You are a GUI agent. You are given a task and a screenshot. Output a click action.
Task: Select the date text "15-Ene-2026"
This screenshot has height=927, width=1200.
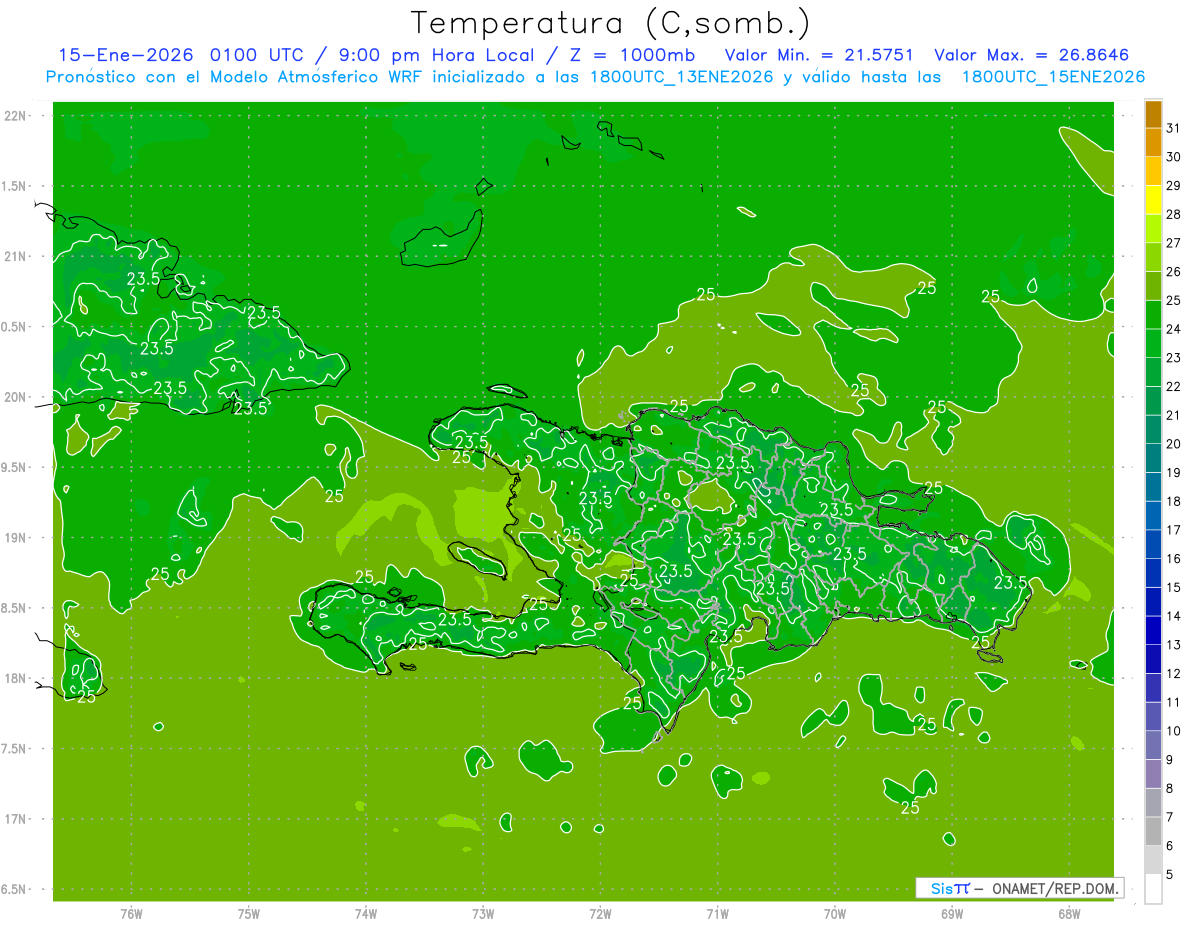tap(125, 55)
